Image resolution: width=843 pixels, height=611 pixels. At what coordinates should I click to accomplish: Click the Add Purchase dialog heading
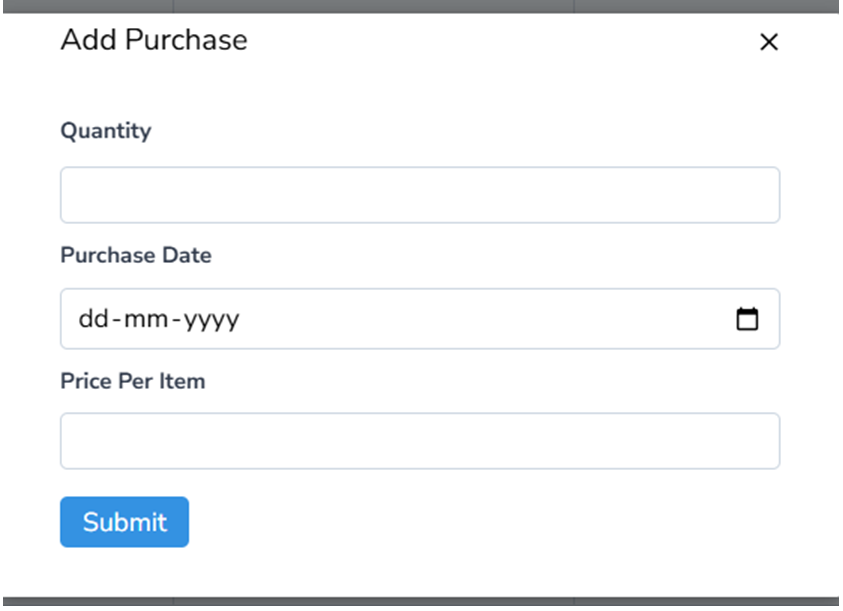[154, 40]
